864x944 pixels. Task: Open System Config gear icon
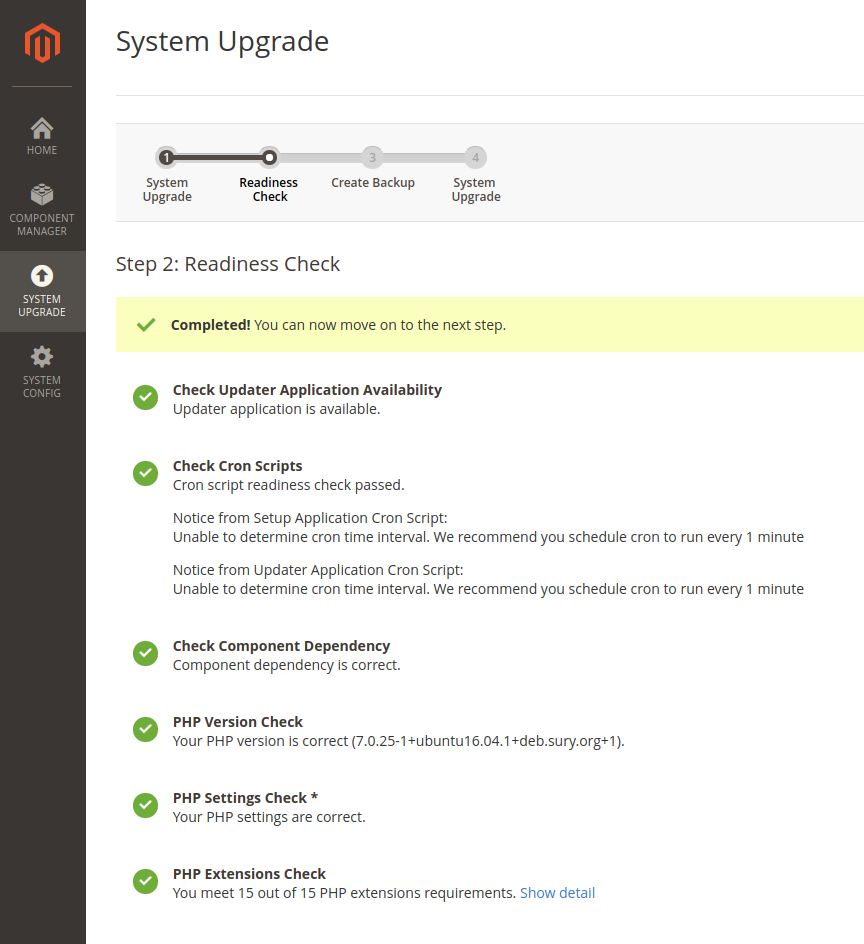(x=42, y=357)
